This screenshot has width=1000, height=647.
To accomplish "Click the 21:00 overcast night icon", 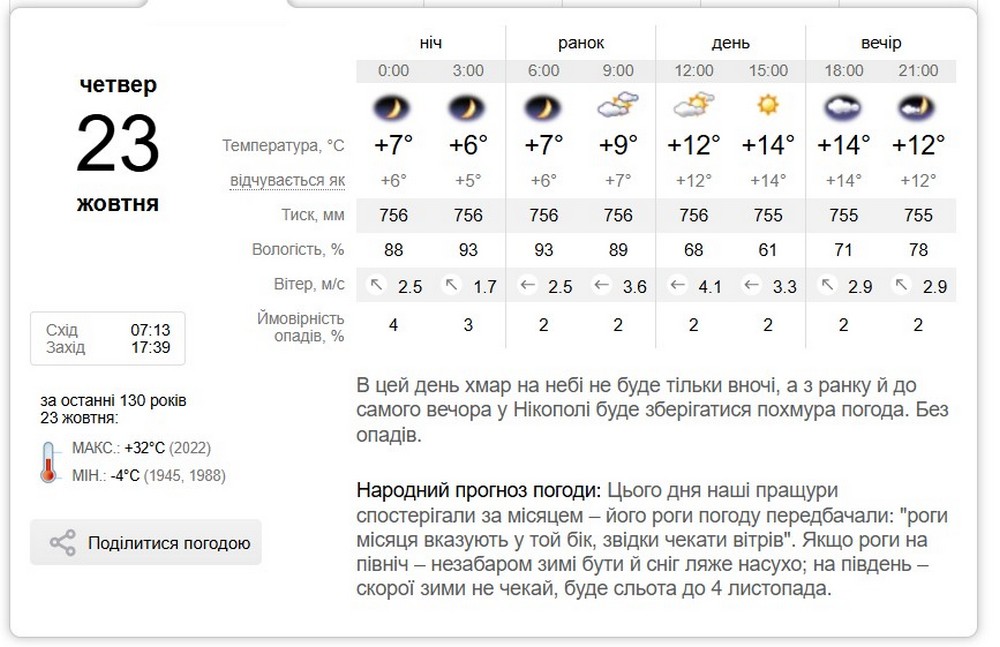I will coord(918,105).
